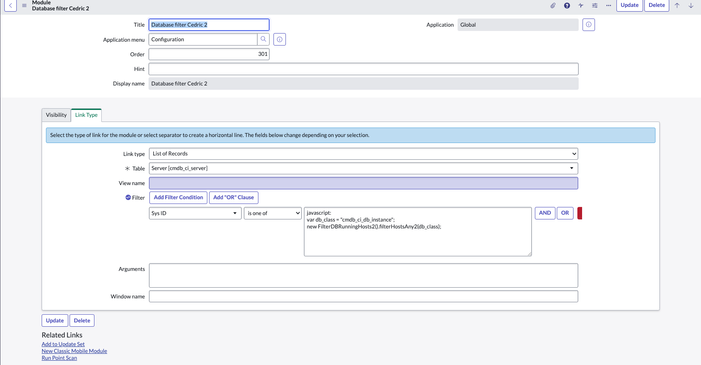Remove the Sys ID filter condition
This screenshot has width=701, height=365.
tap(580, 213)
